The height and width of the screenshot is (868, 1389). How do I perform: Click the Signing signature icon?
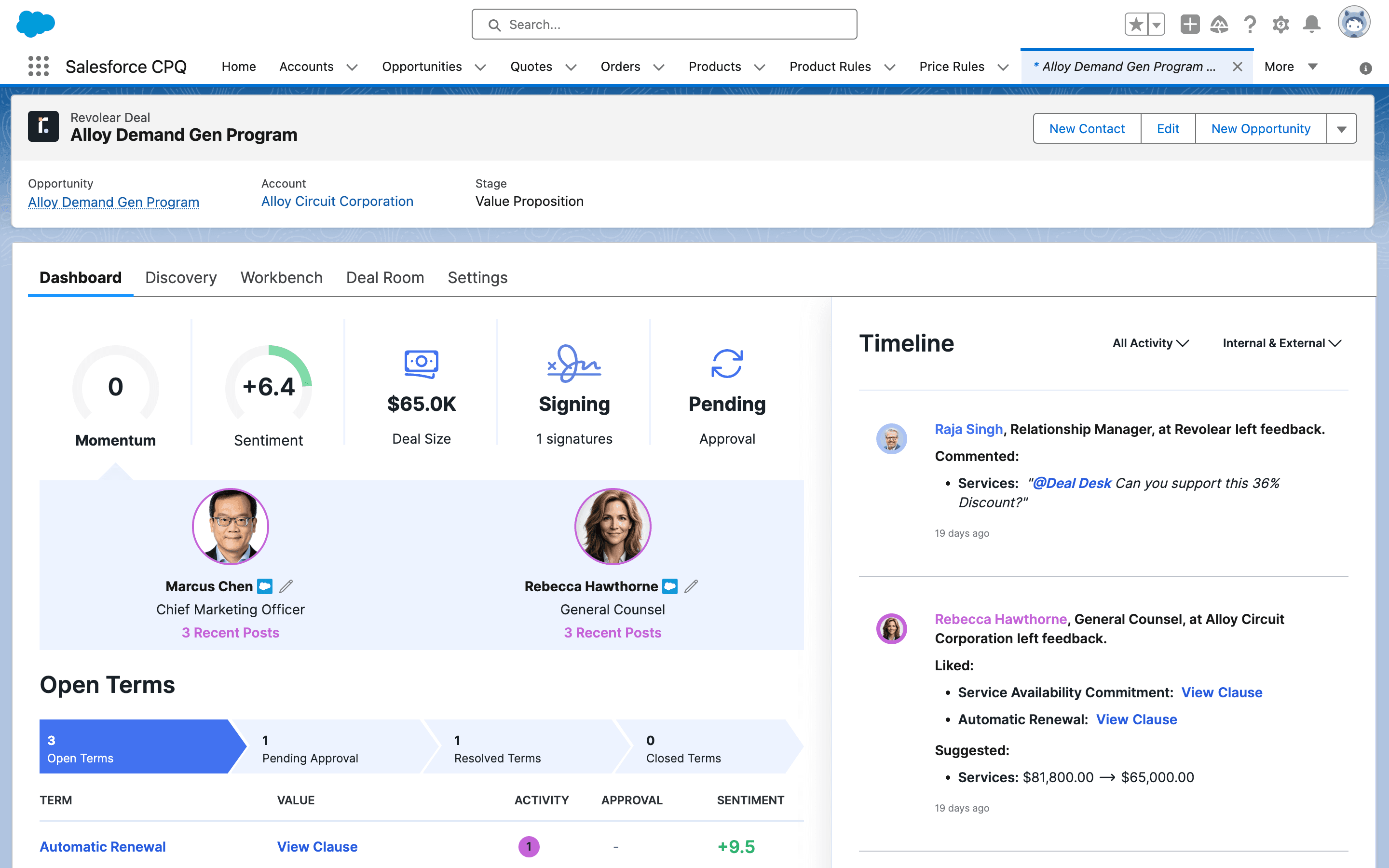point(574,364)
